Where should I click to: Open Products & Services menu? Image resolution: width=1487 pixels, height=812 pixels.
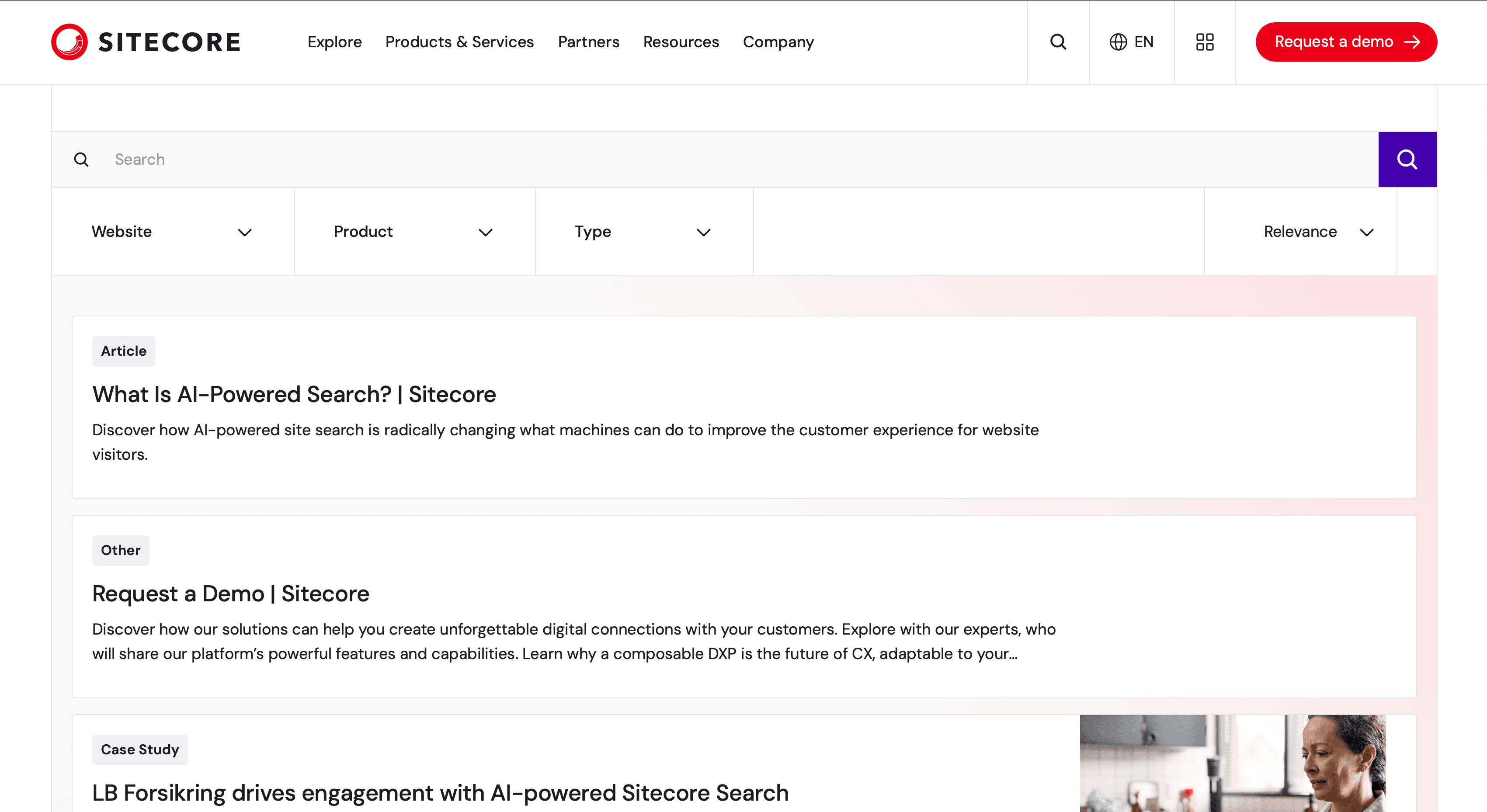click(459, 42)
